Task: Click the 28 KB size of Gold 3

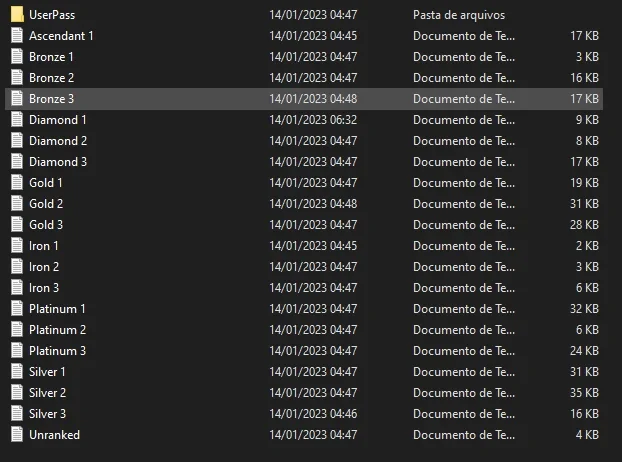Action: (584, 225)
